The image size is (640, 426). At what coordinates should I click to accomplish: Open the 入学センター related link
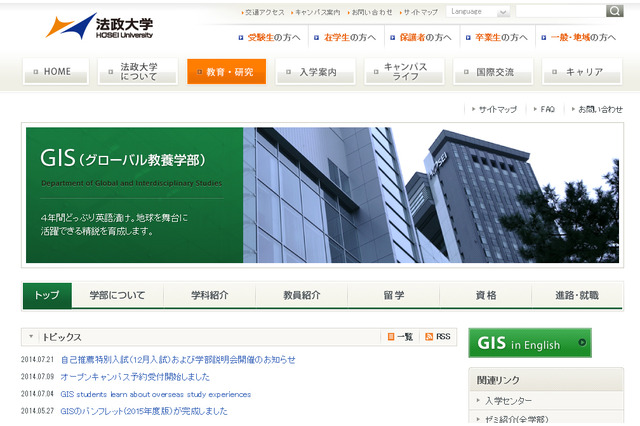coord(508,401)
